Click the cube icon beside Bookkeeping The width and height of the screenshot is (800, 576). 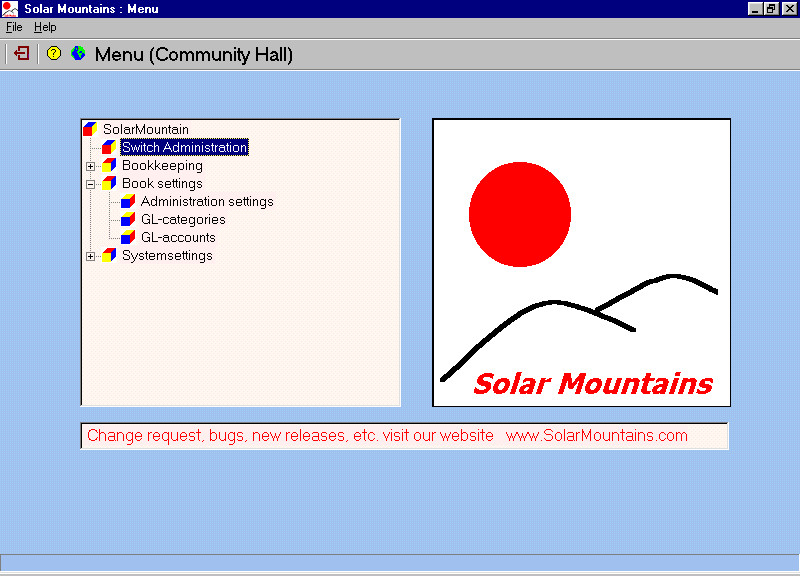[109, 165]
